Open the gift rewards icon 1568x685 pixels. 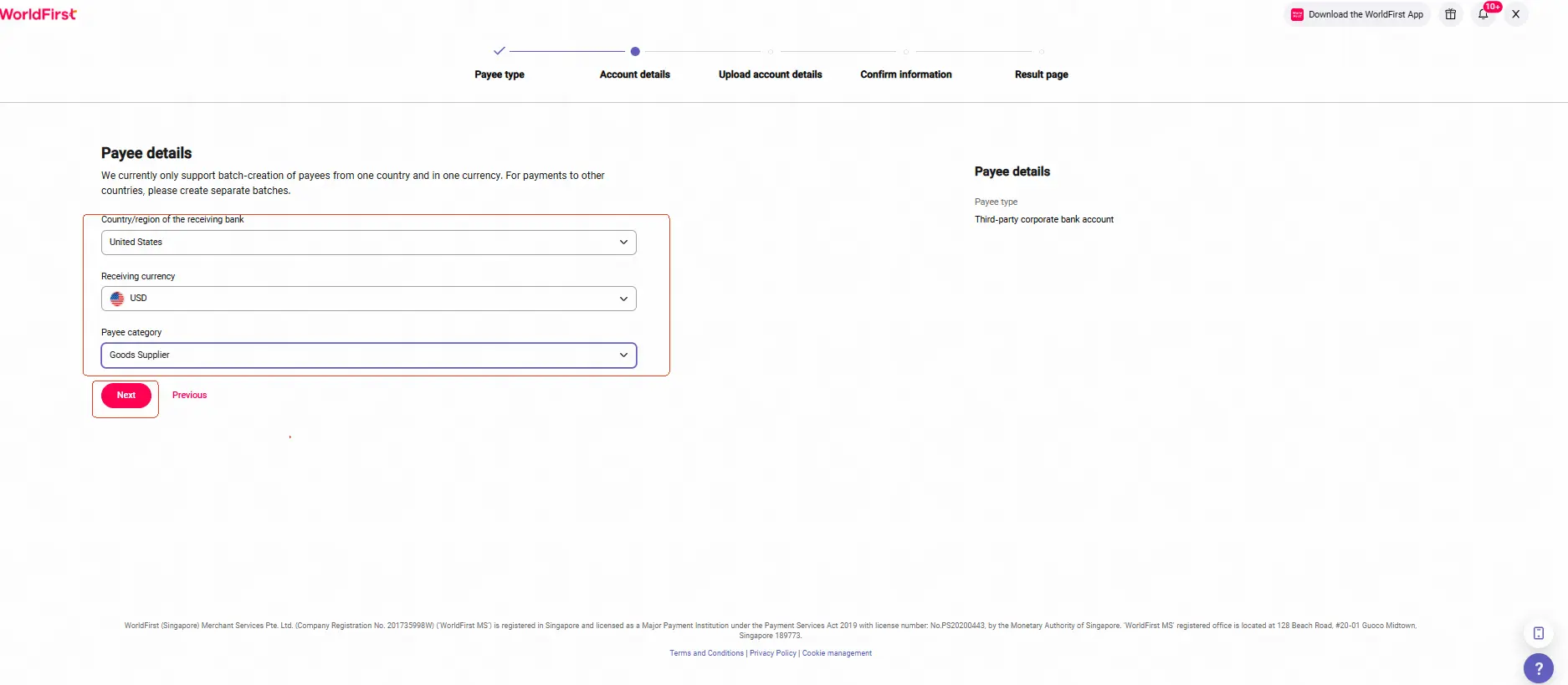[x=1451, y=14]
